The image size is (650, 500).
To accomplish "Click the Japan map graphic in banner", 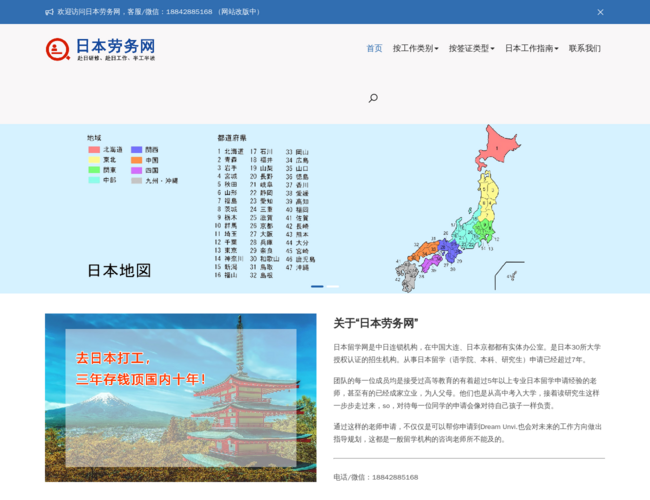I will pyautogui.click(x=460, y=209).
